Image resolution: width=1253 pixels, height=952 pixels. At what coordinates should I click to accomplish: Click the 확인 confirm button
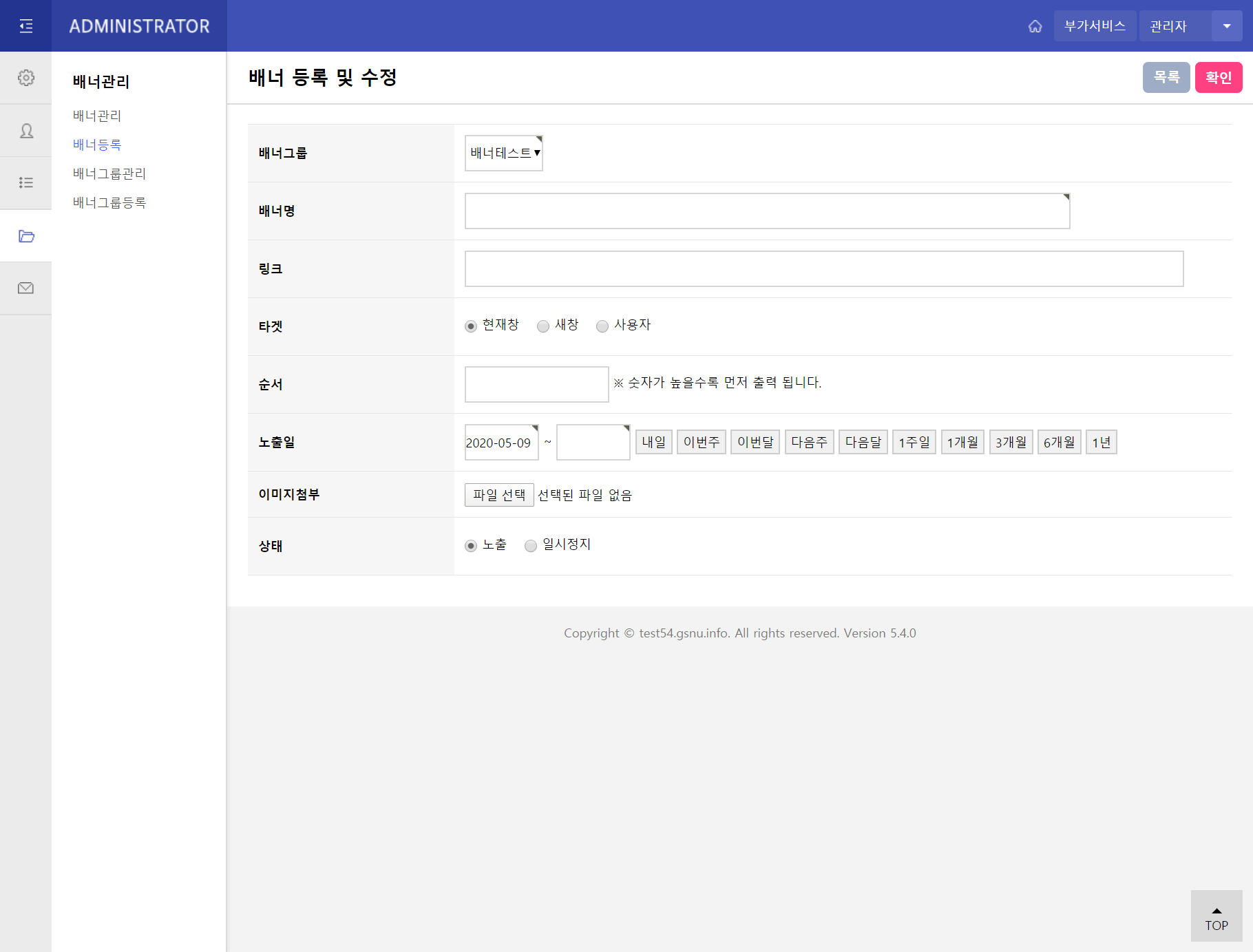click(x=1219, y=77)
